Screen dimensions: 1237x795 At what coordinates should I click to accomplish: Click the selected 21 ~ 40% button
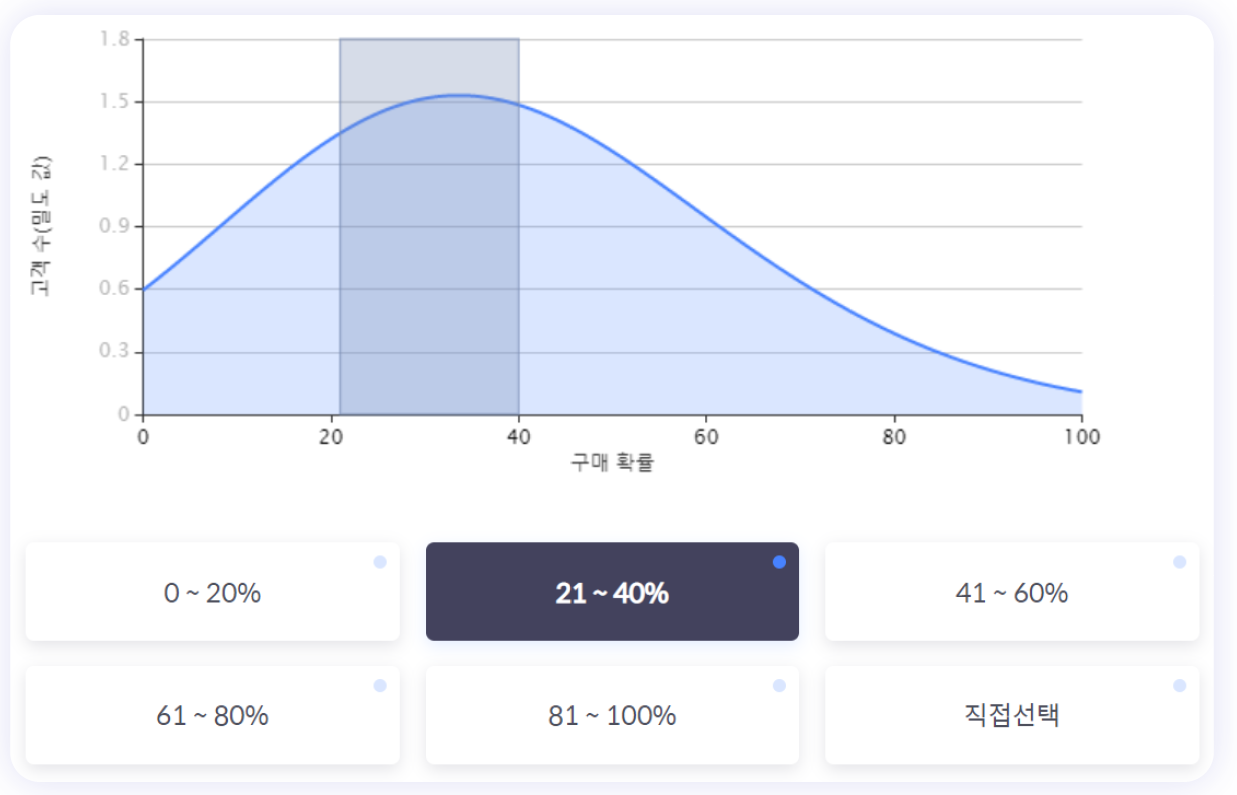click(x=612, y=593)
